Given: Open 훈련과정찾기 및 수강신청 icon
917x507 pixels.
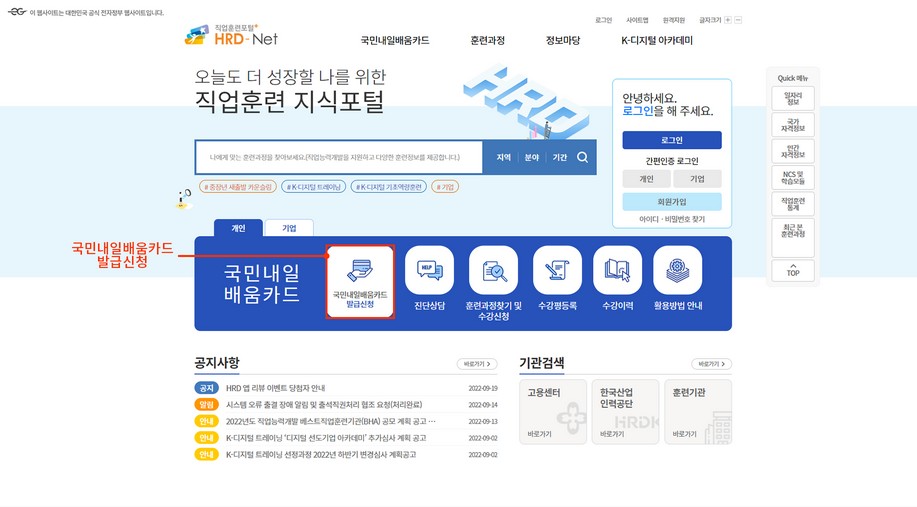Looking at the screenshot, I should [x=493, y=270].
